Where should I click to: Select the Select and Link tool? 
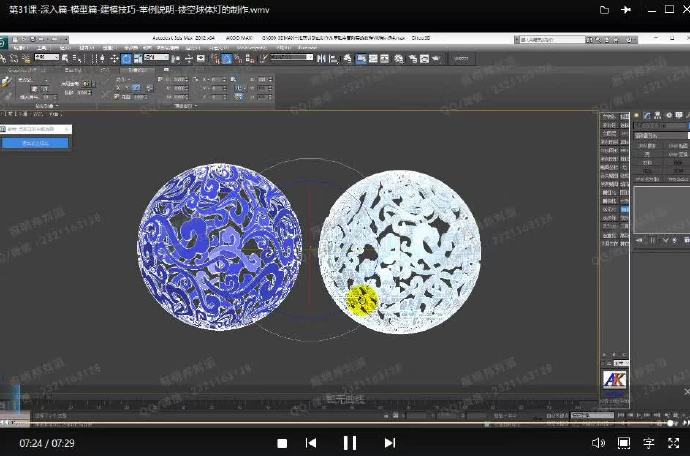[4, 59]
